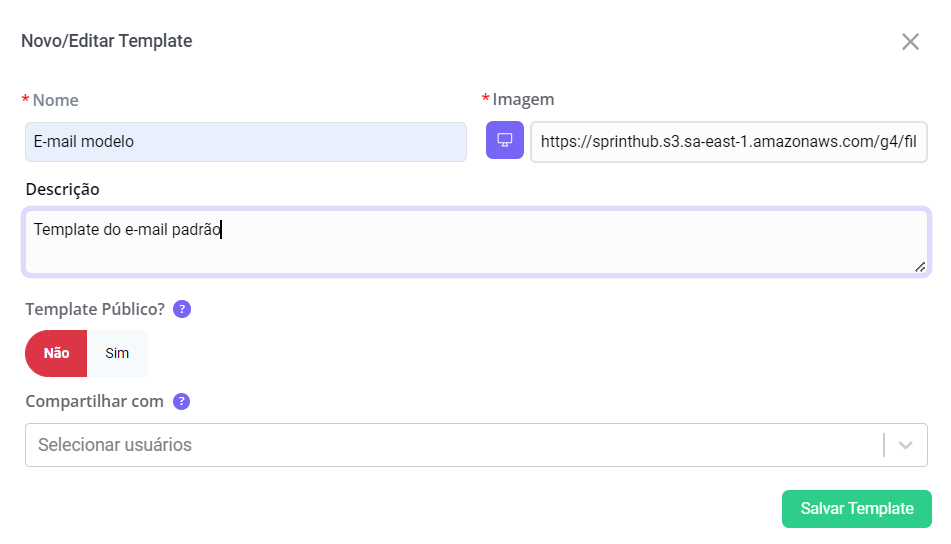Viewport: 951px width, 544px height.
Task: Click the Template Público? label
Action: point(94,309)
